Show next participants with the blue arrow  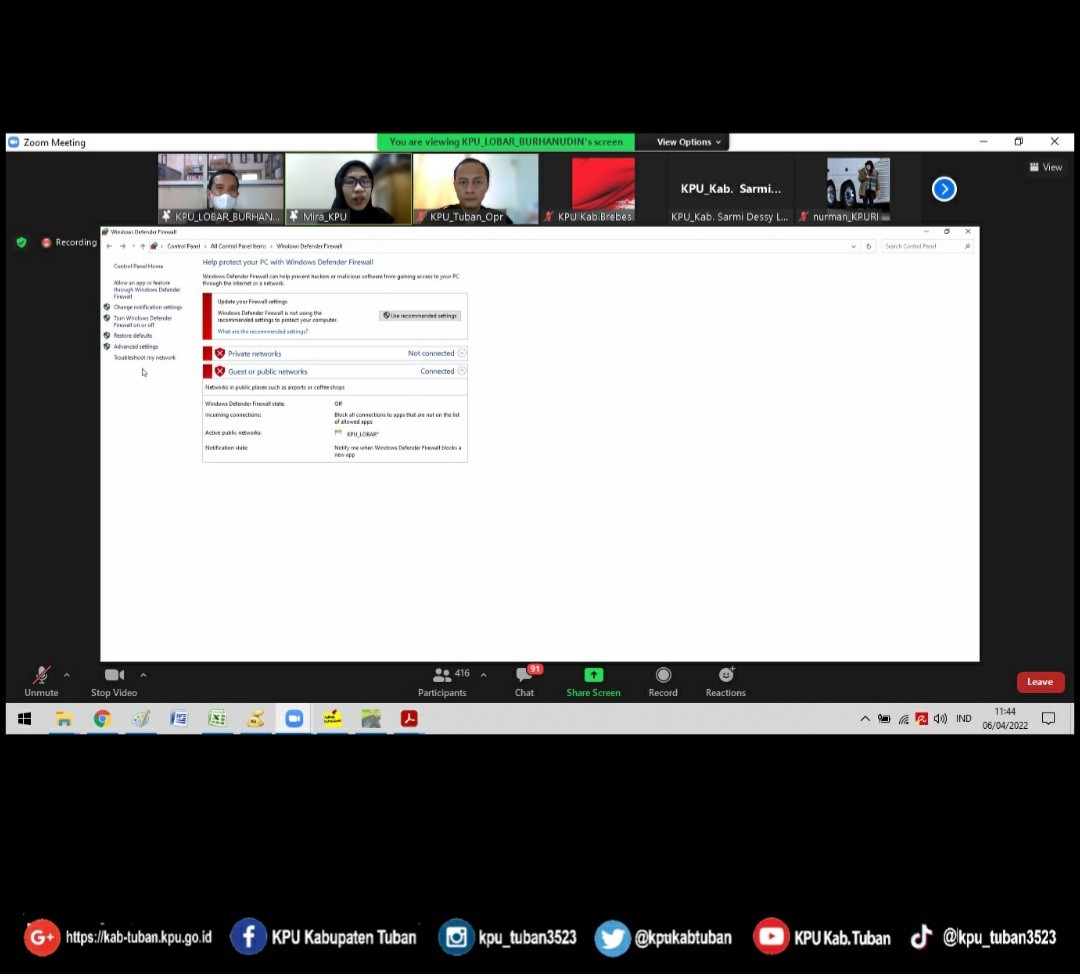click(944, 189)
